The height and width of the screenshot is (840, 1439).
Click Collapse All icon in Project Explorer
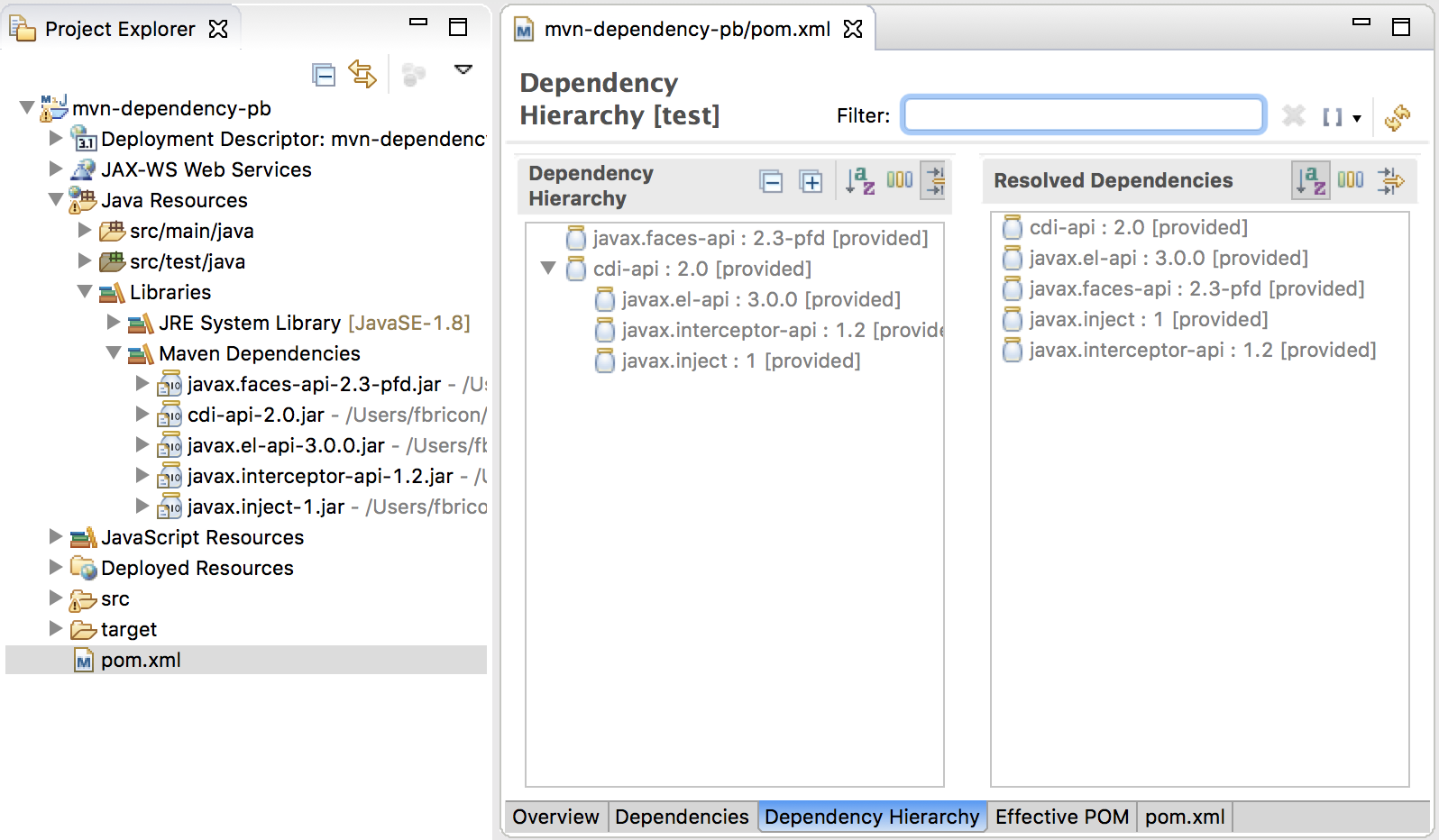pyautogui.click(x=323, y=75)
